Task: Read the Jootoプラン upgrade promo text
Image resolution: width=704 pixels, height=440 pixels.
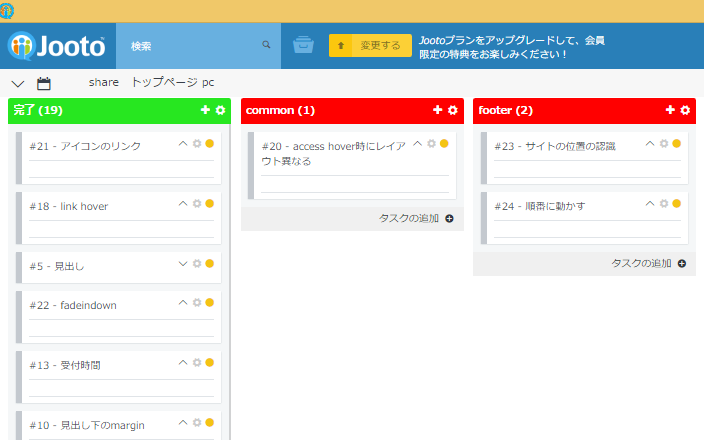Action: (512, 47)
